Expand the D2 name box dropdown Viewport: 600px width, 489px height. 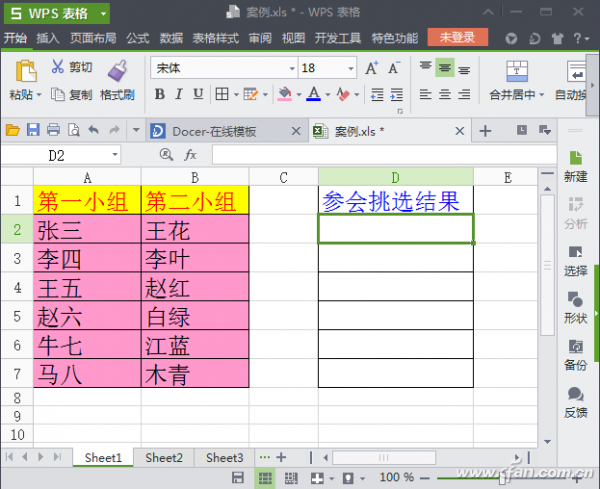pos(115,155)
